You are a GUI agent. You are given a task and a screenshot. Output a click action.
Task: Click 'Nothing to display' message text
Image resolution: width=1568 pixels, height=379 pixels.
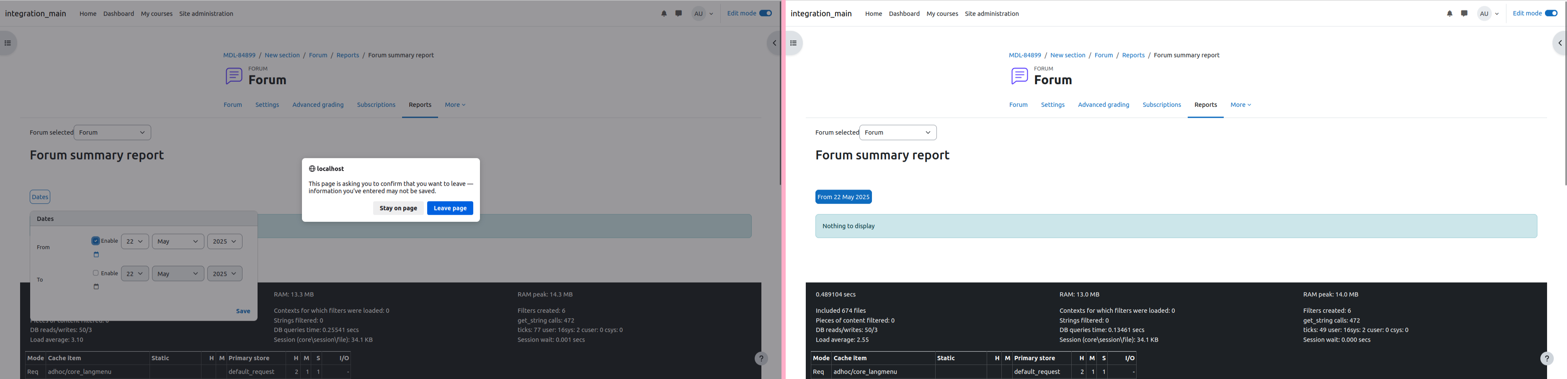coord(848,227)
